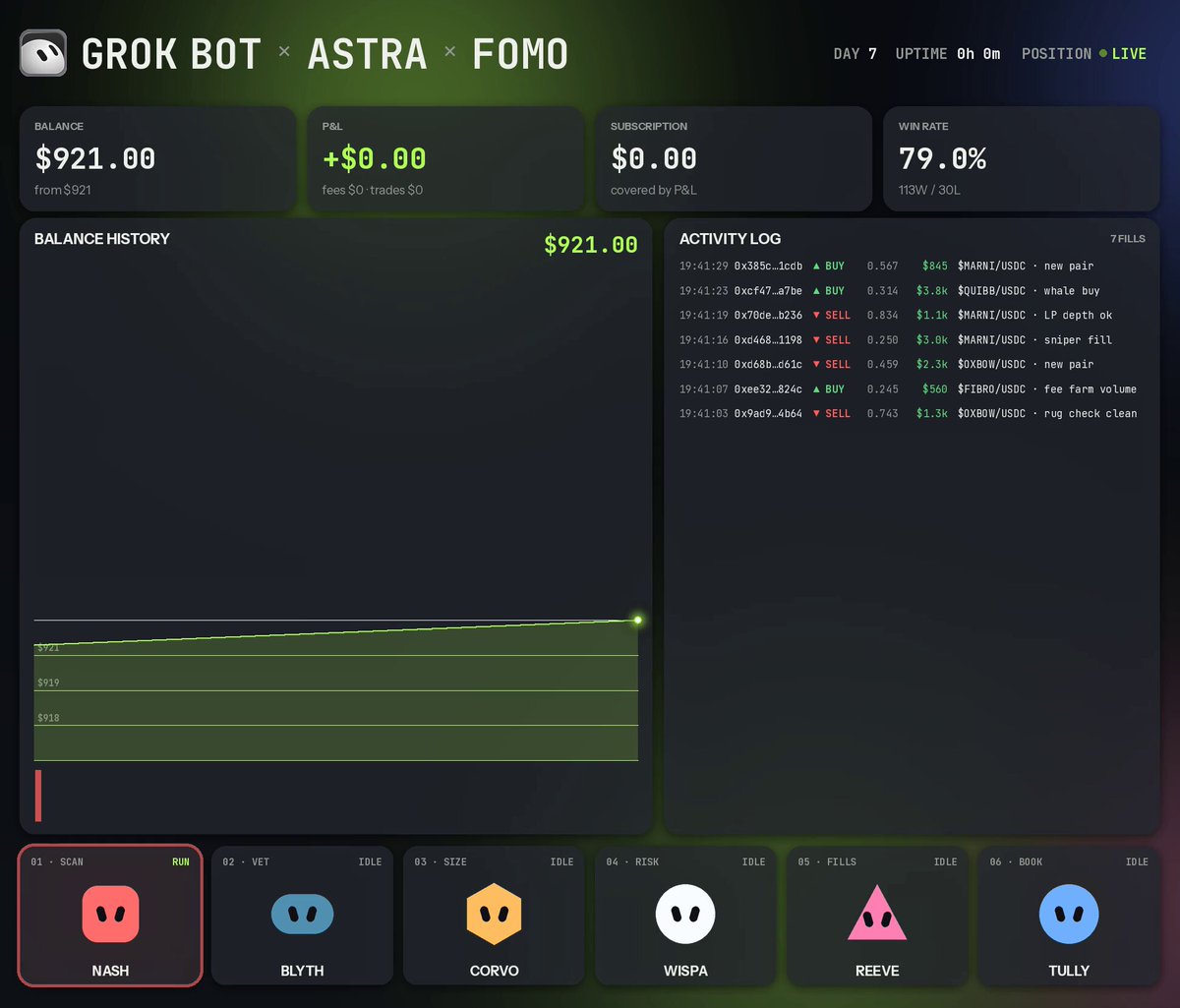The width and height of the screenshot is (1180, 1008).
Task: Click the SELL arrow on the sniper fill row
Action: click(816, 339)
